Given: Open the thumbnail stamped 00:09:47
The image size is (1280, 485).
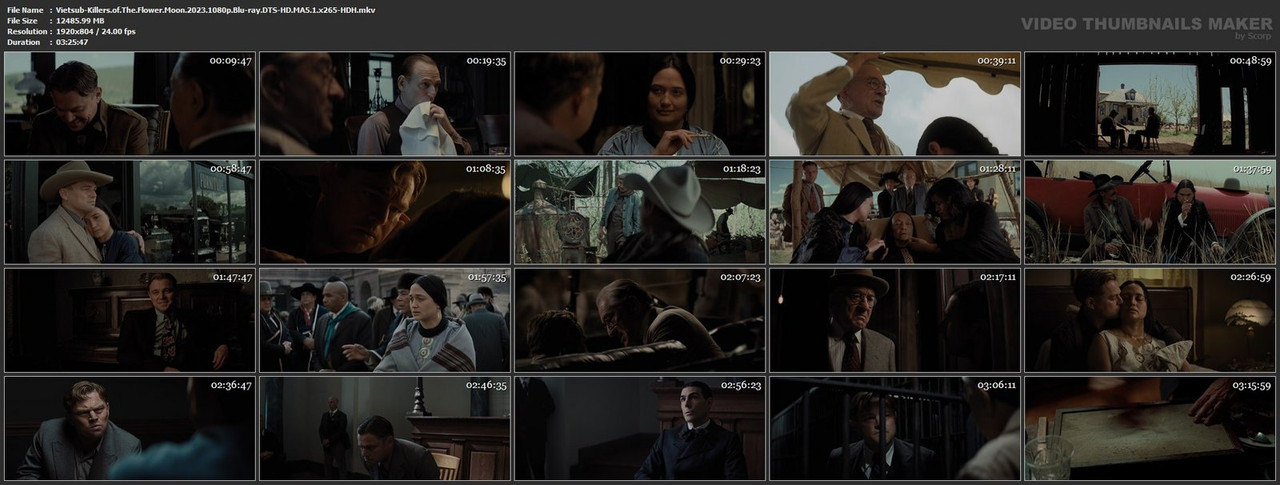Looking at the screenshot, I should point(130,104).
